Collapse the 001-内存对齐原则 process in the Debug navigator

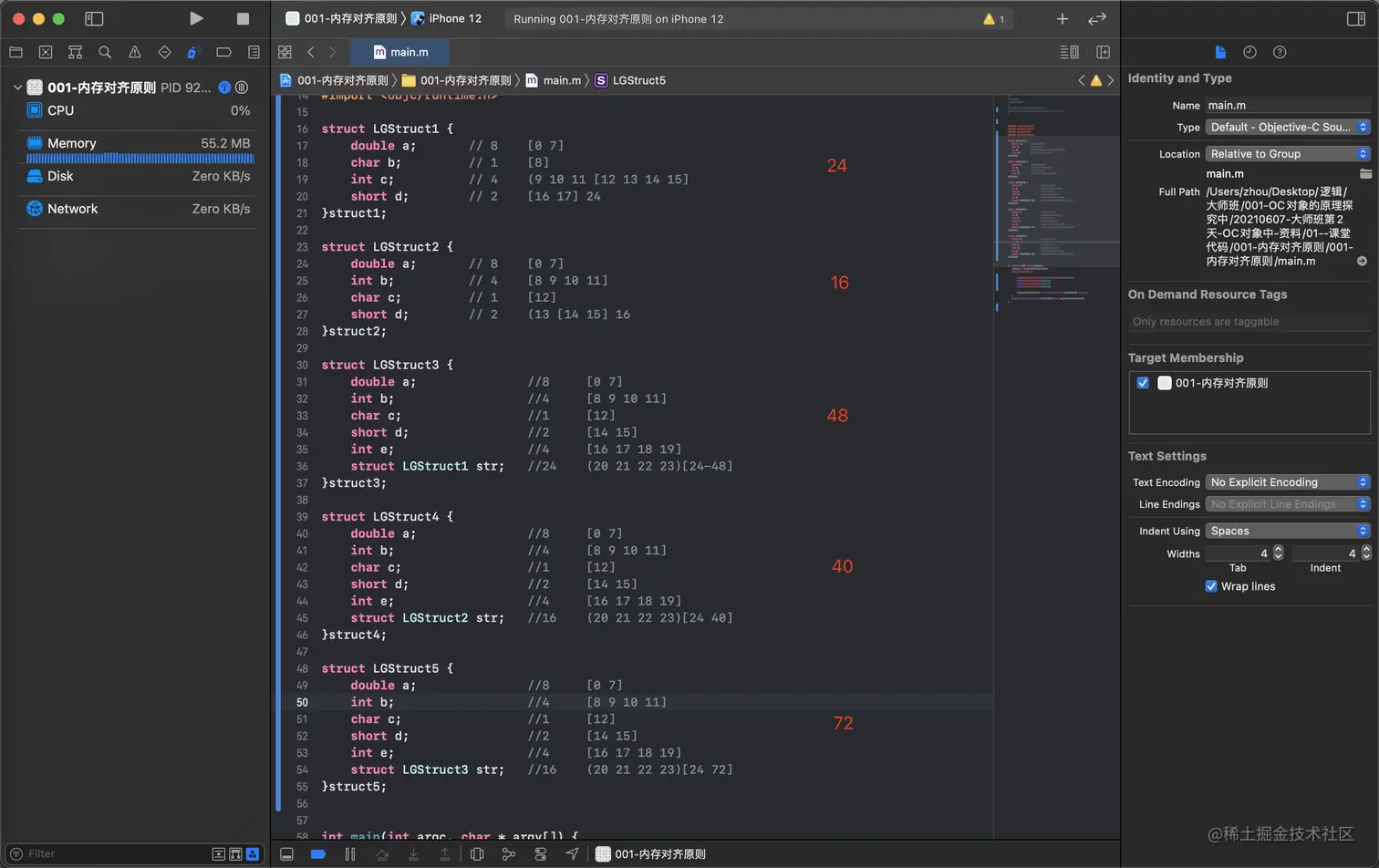click(17, 88)
